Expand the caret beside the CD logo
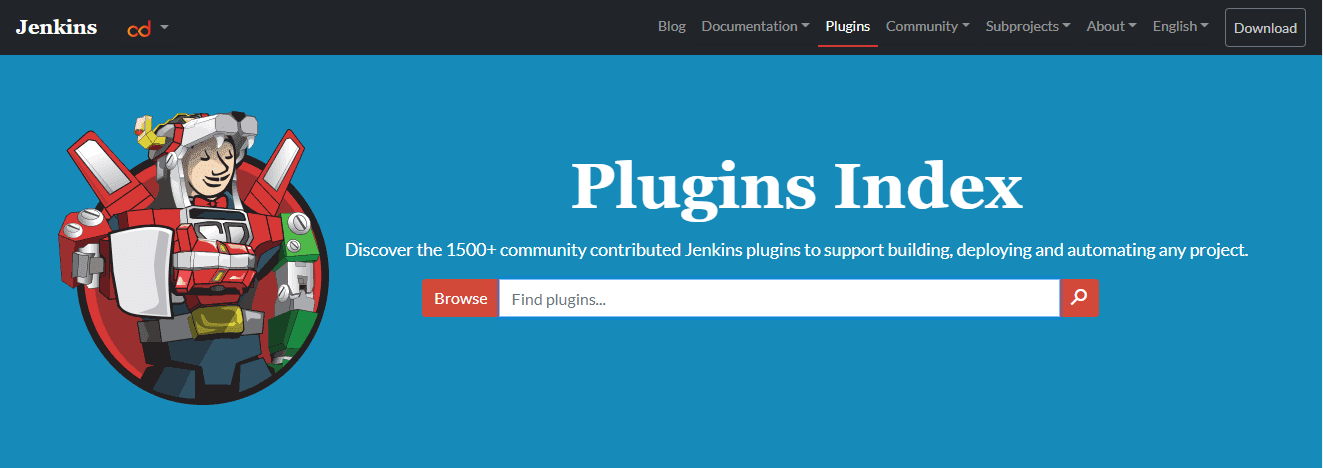Screen dimensions: 1323x468 click(164, 27)
